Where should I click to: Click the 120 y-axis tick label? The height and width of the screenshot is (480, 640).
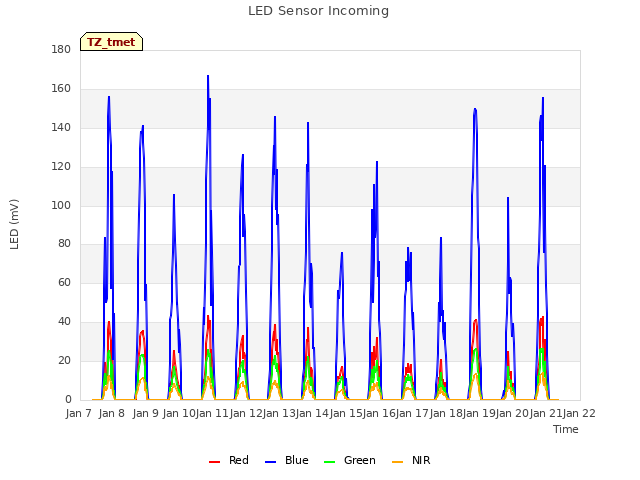click(61, 167)
